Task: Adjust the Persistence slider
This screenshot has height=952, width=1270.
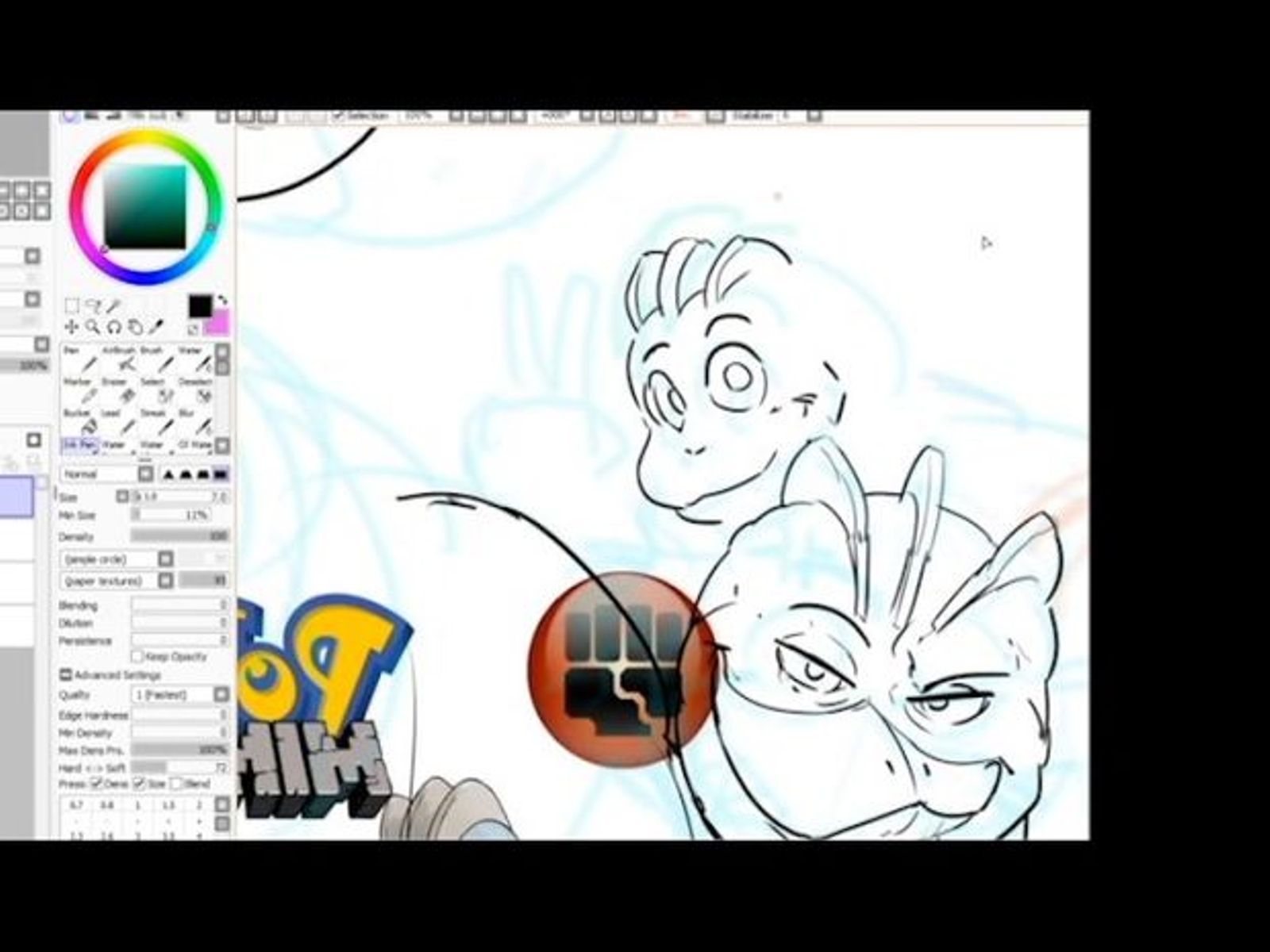Action: click(x=180, y=641)
